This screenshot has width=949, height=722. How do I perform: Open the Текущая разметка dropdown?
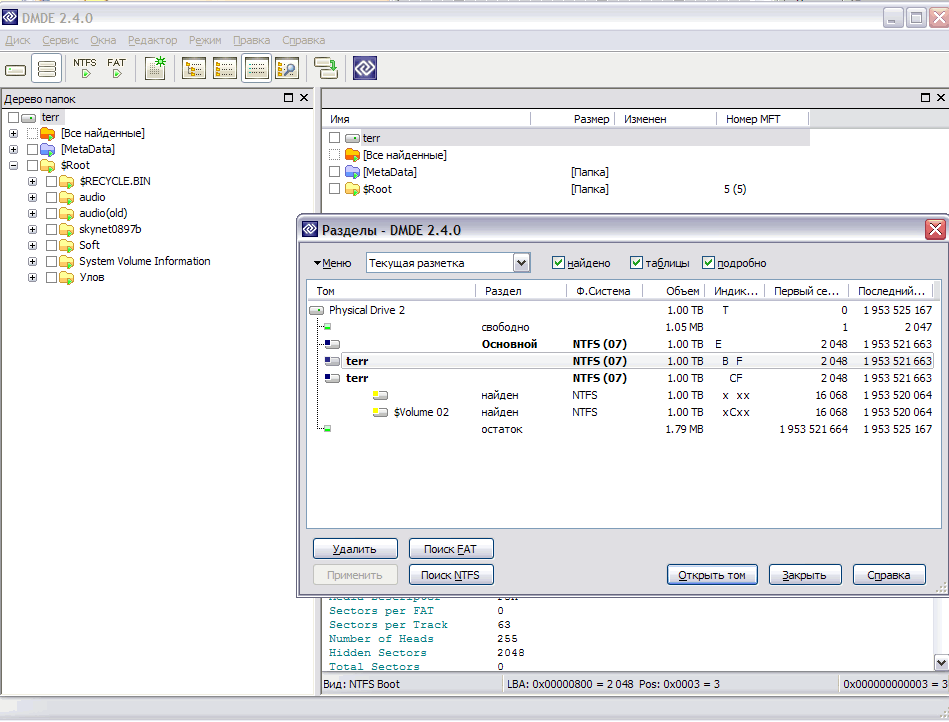click(x=521, y=263)
